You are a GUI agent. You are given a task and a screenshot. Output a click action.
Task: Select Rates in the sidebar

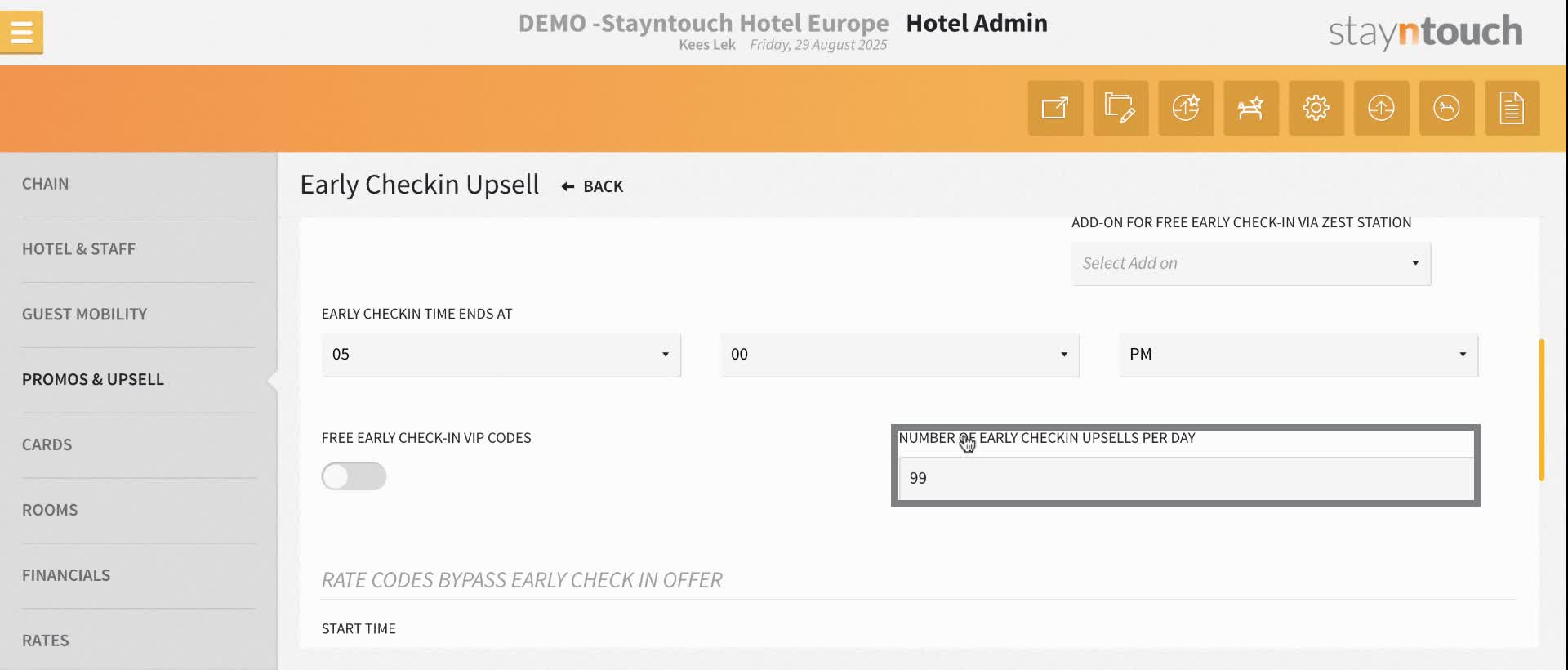click(x=46, y=641)
